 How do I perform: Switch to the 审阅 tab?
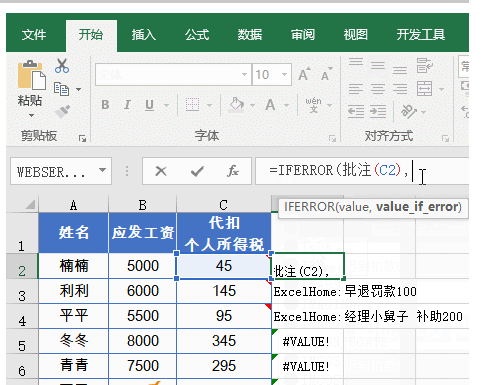click(303, 35)
